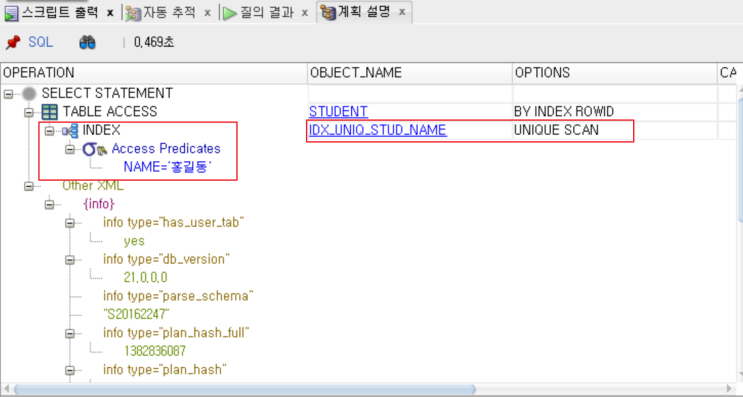Click the 스크립트 출력 tab icon
Image resolution: width=743 pixels, height=397 pixels.
point(11,13)
